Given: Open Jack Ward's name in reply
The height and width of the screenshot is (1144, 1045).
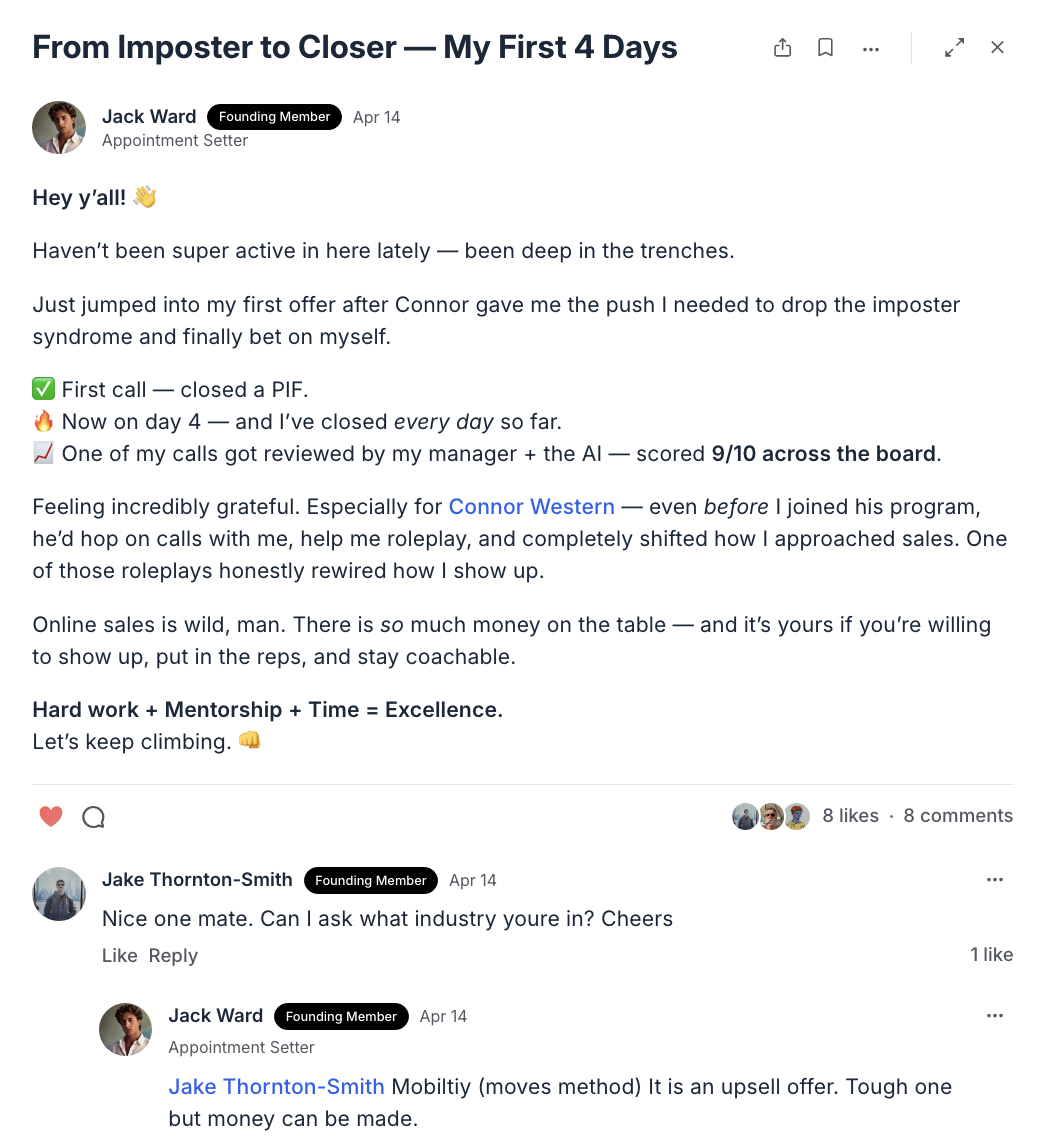Looking at the screenshot, I should tap(215, 1016).
